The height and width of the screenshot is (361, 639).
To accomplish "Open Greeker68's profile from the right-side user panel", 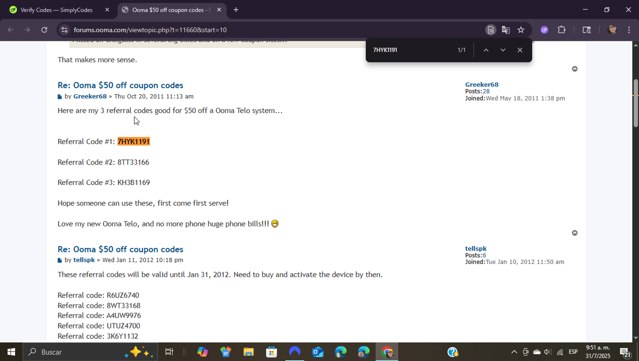I will 482,84.
